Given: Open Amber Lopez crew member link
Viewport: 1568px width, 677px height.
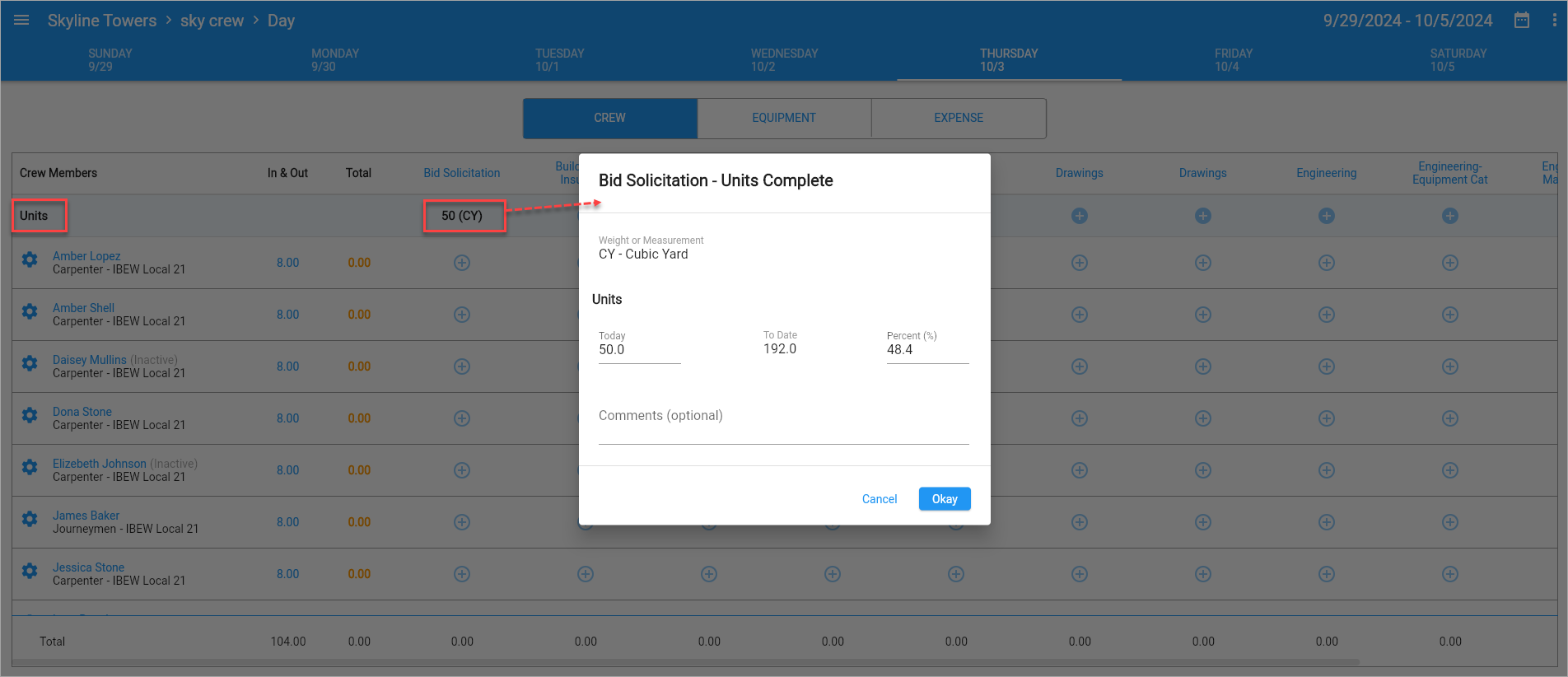Looking at the screenshot, I should coord(86,256).
